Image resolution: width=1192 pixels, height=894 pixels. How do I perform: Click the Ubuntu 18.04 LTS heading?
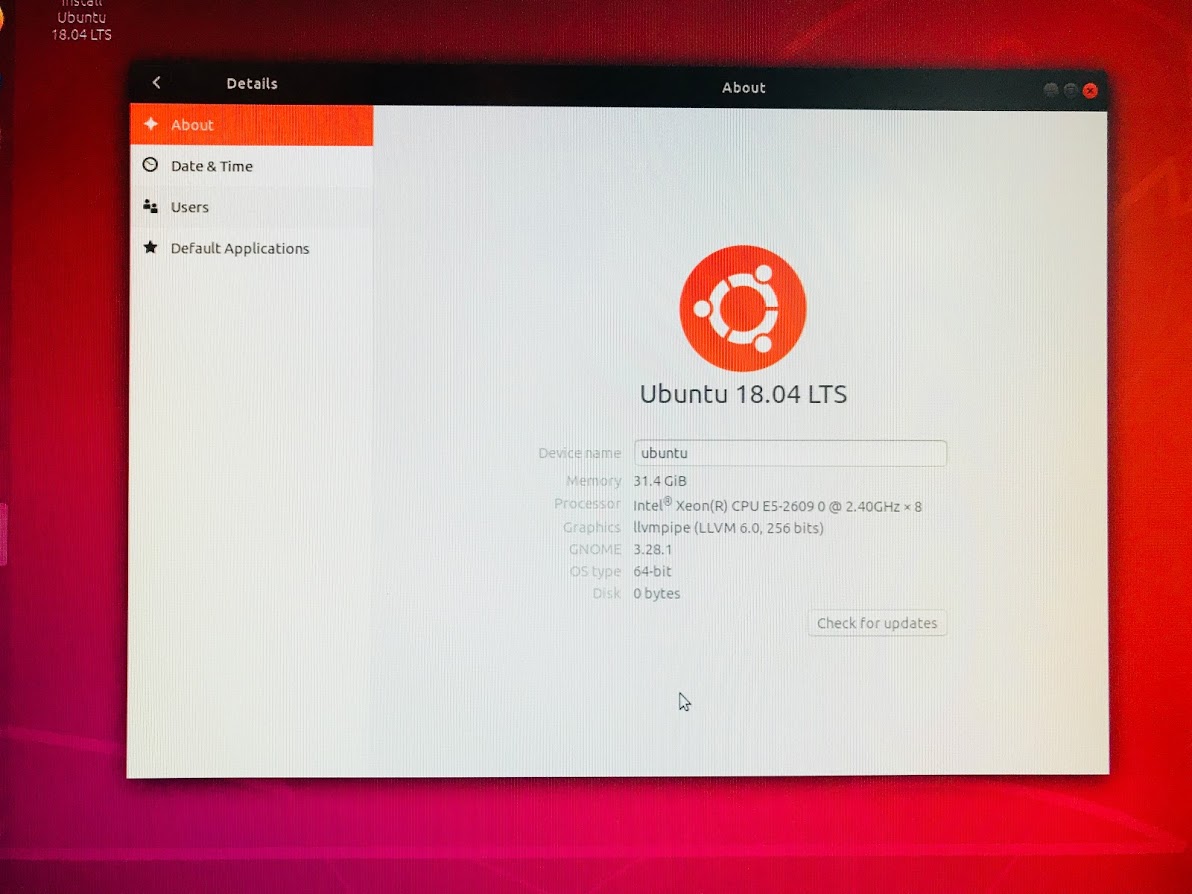pos(743,394)
